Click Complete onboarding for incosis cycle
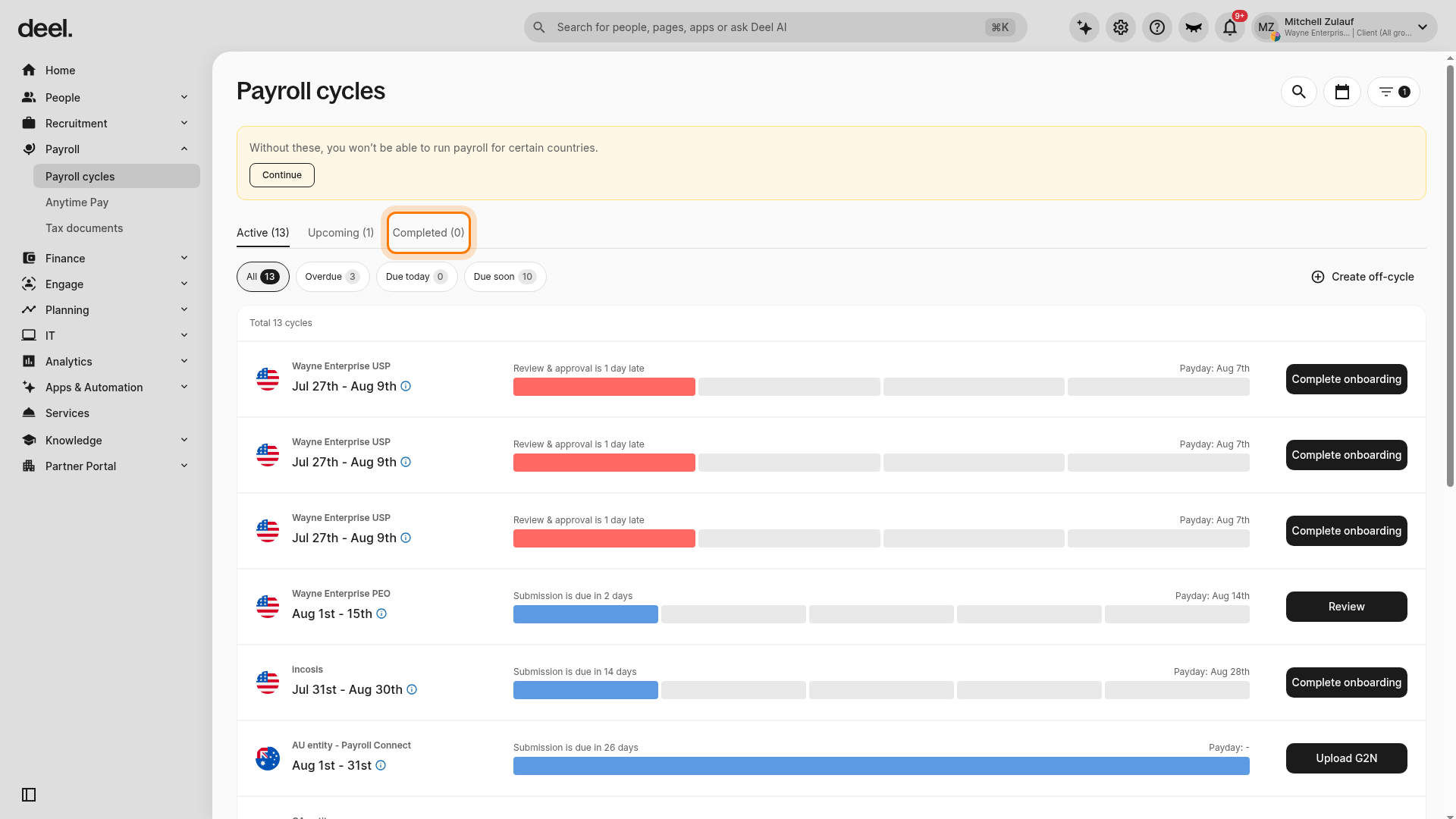Image resolution: width=1456 pixels, height=819 pixels. tap(1347, 682)
